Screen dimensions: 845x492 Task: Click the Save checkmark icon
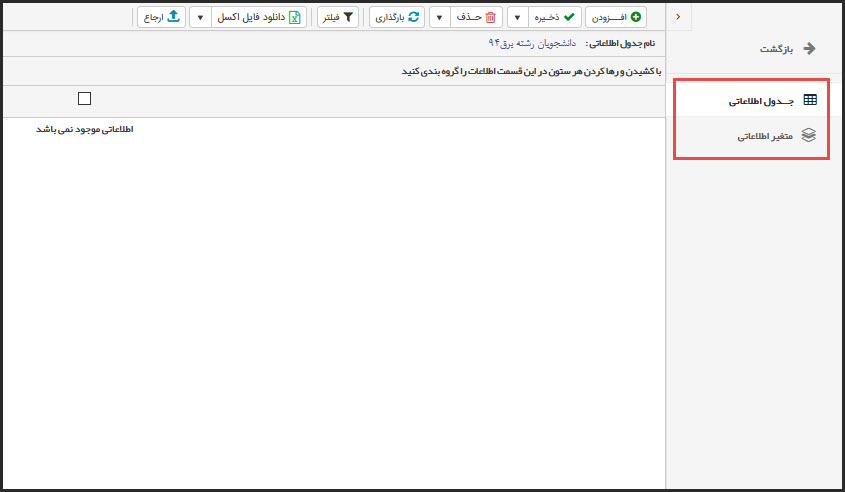[572, 17]
